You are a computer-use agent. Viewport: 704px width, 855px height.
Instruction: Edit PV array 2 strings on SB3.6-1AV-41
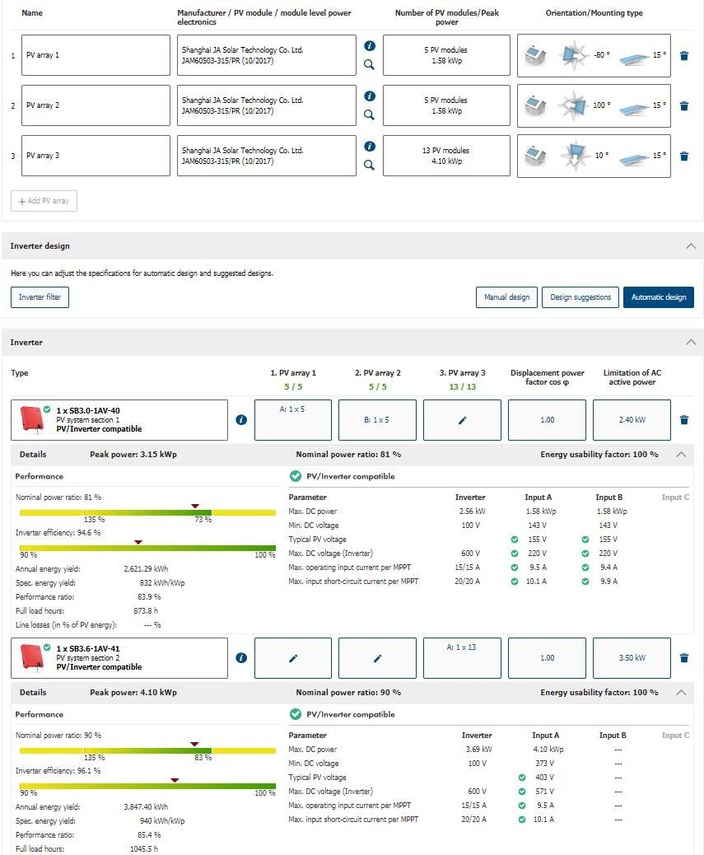[377, 658]
